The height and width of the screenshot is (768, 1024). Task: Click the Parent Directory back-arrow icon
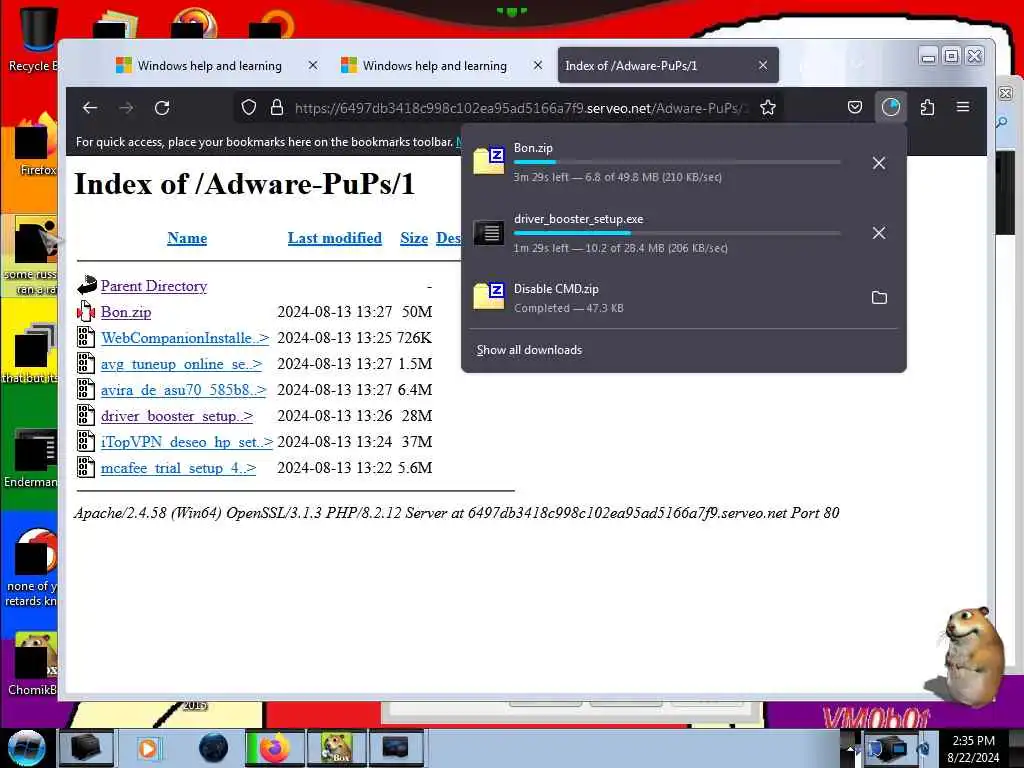(86, 285)
